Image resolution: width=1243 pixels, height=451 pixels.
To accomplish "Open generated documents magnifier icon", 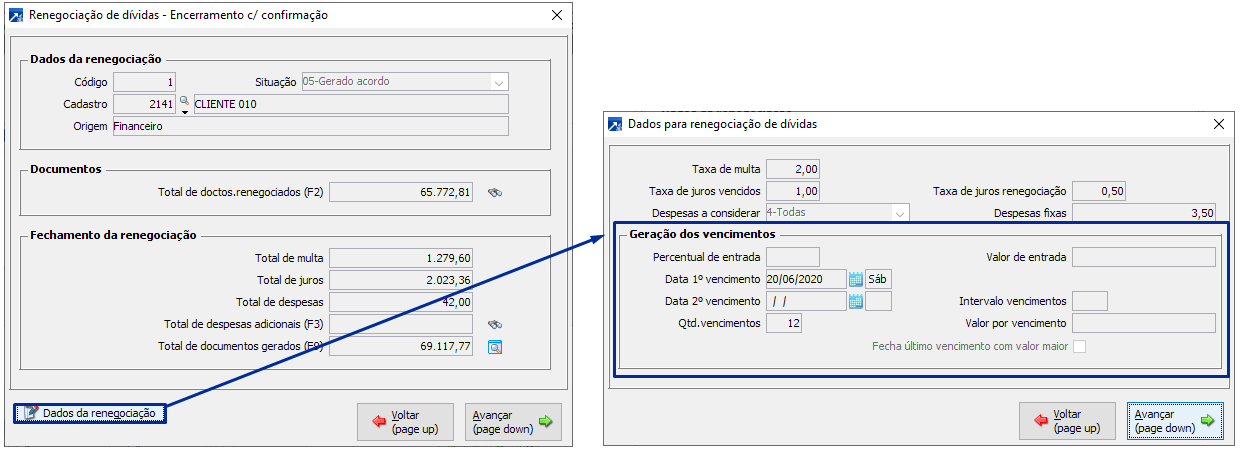I will click(494, 347).
